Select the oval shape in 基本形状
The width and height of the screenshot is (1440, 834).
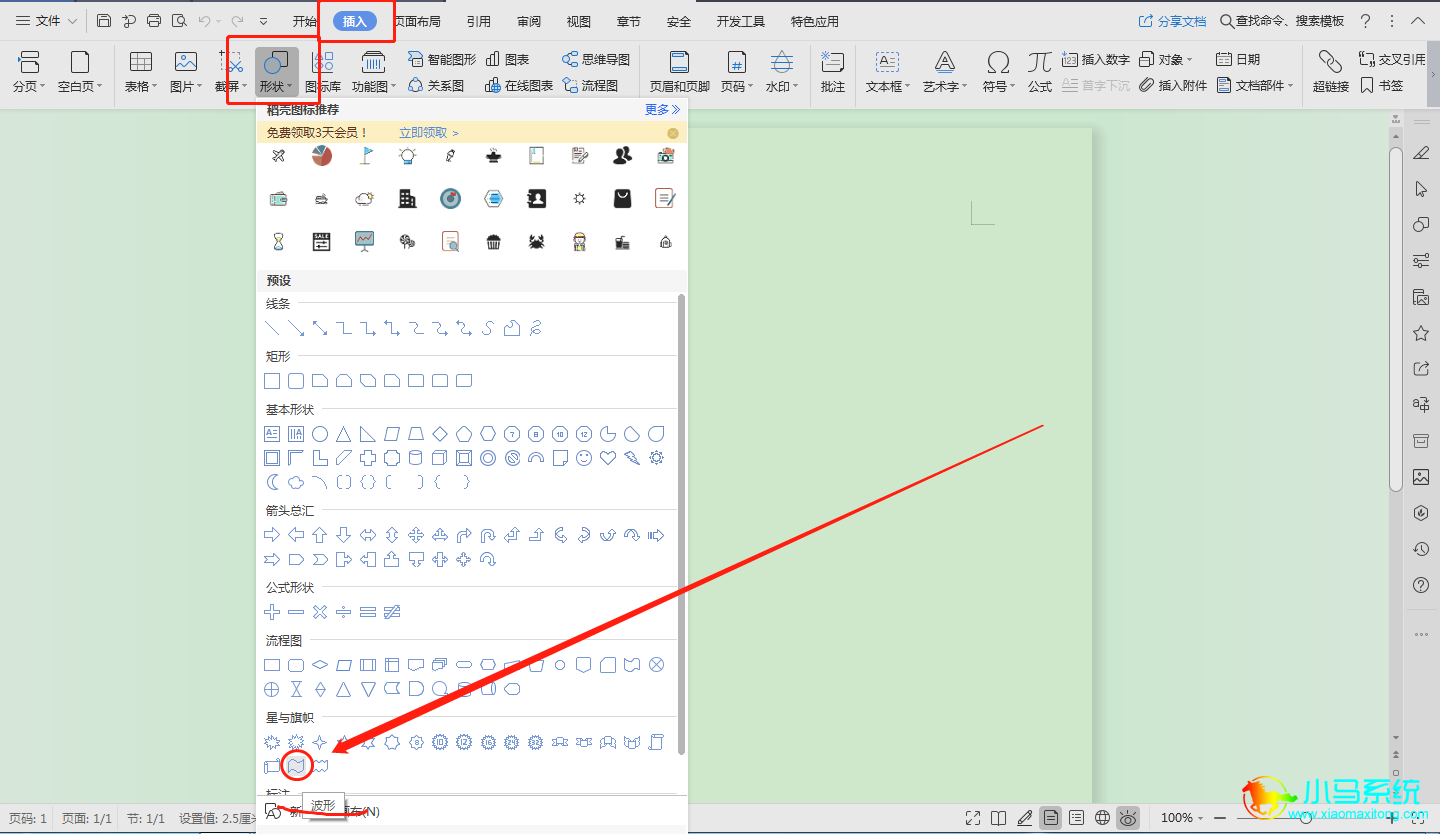click(320, 434)
